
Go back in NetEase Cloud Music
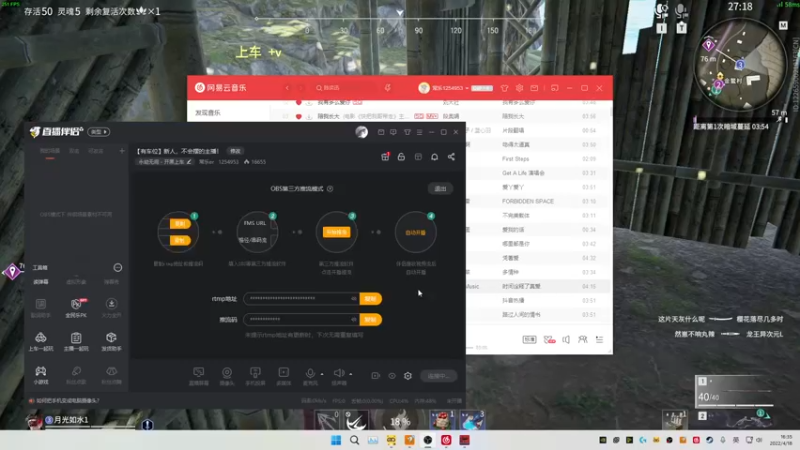287,88
